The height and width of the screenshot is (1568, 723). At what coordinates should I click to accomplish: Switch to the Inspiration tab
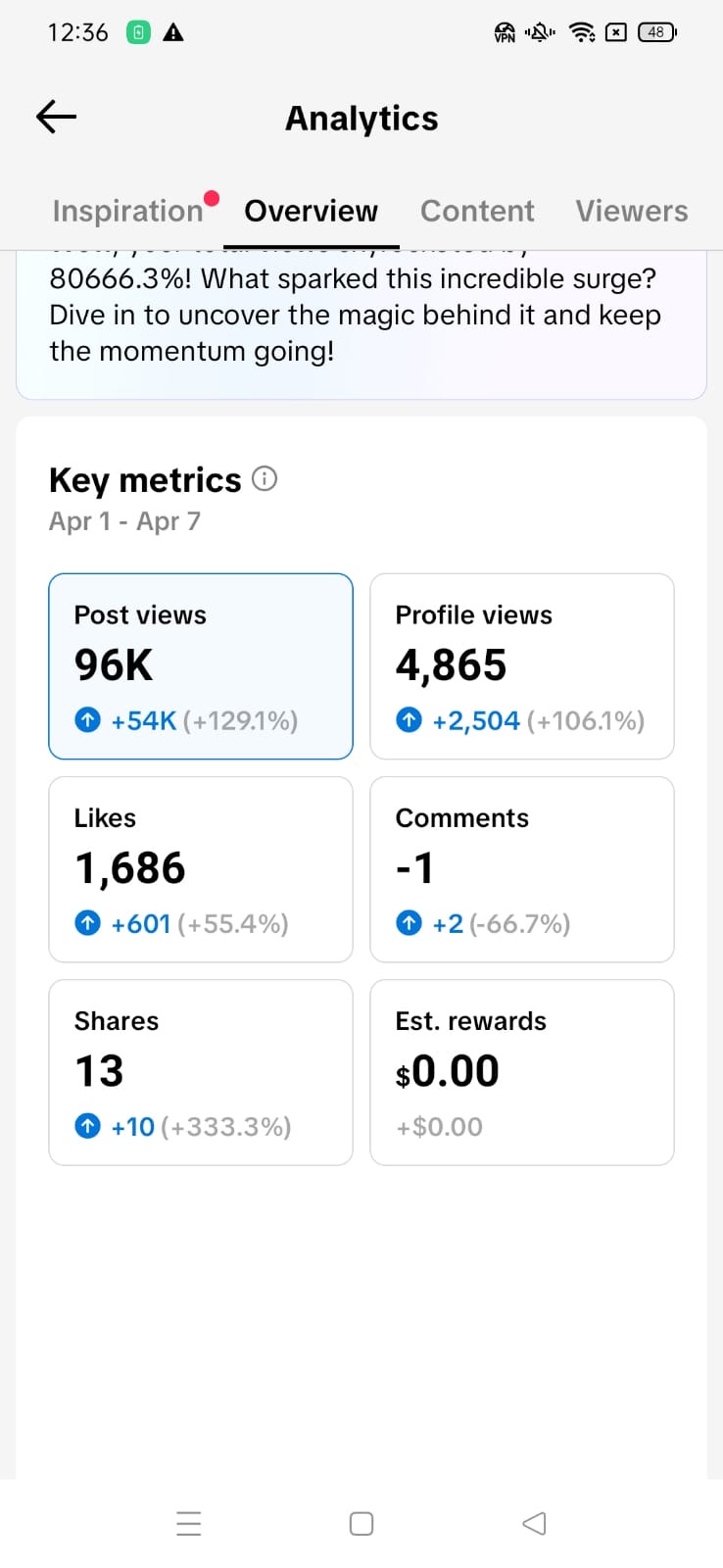pos(127,211)
